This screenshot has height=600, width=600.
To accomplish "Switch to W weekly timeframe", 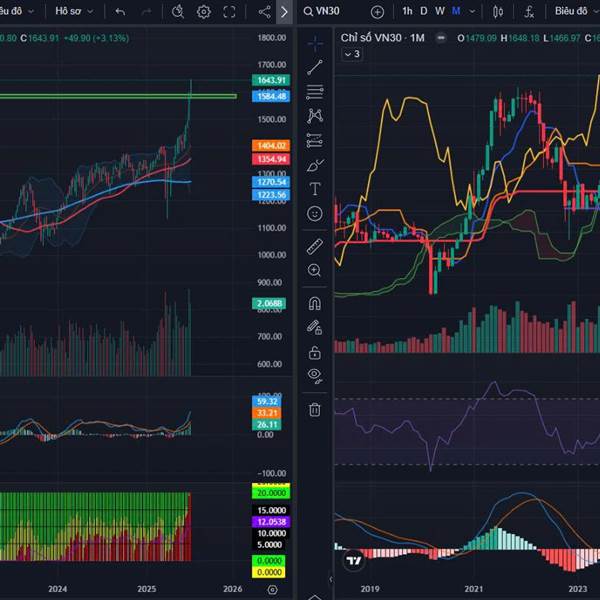I will pos(440,11).
